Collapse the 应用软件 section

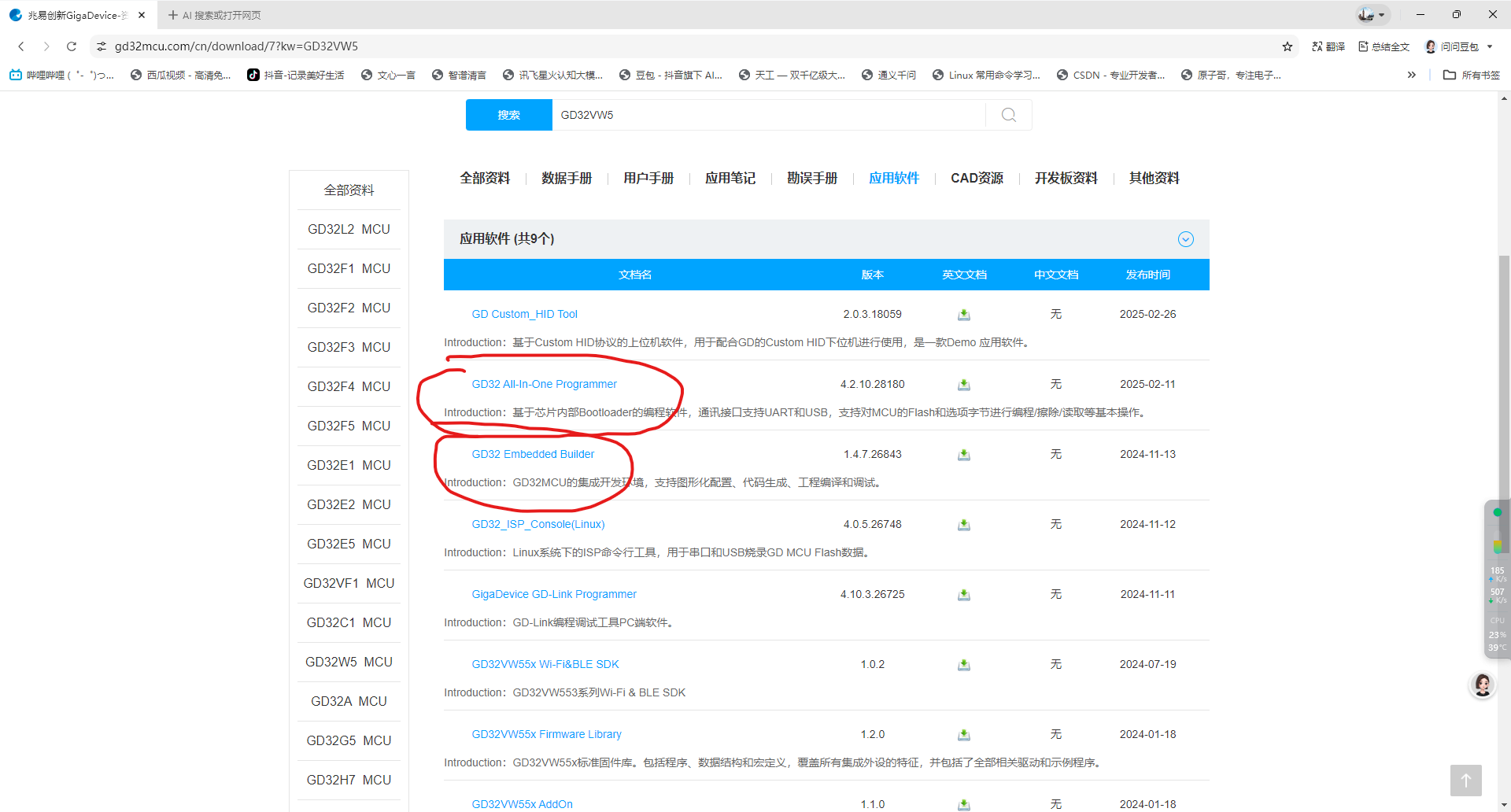(x=1186, y=239)
